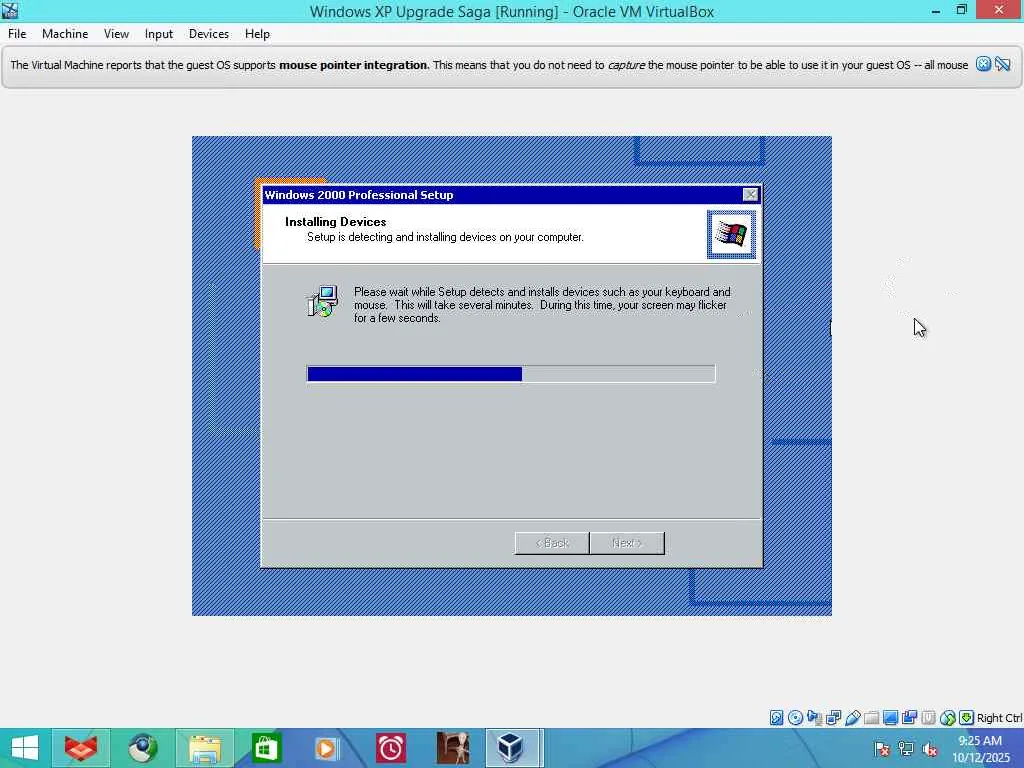Click the display status indicator icon
1024x768 pixels.
[890, 718]
